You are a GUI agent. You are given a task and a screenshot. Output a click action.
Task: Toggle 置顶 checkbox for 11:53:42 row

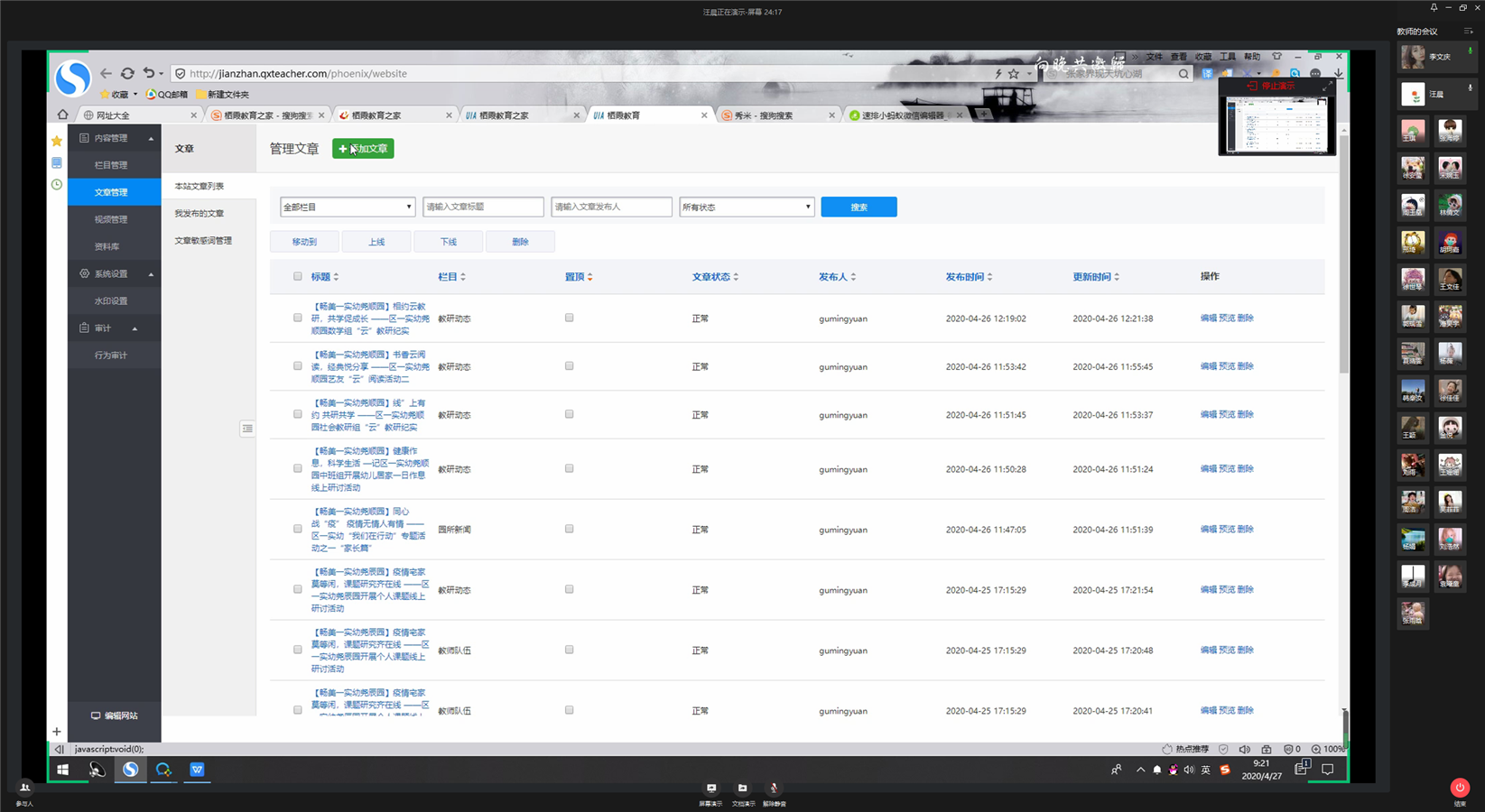[x=569, y=366]
